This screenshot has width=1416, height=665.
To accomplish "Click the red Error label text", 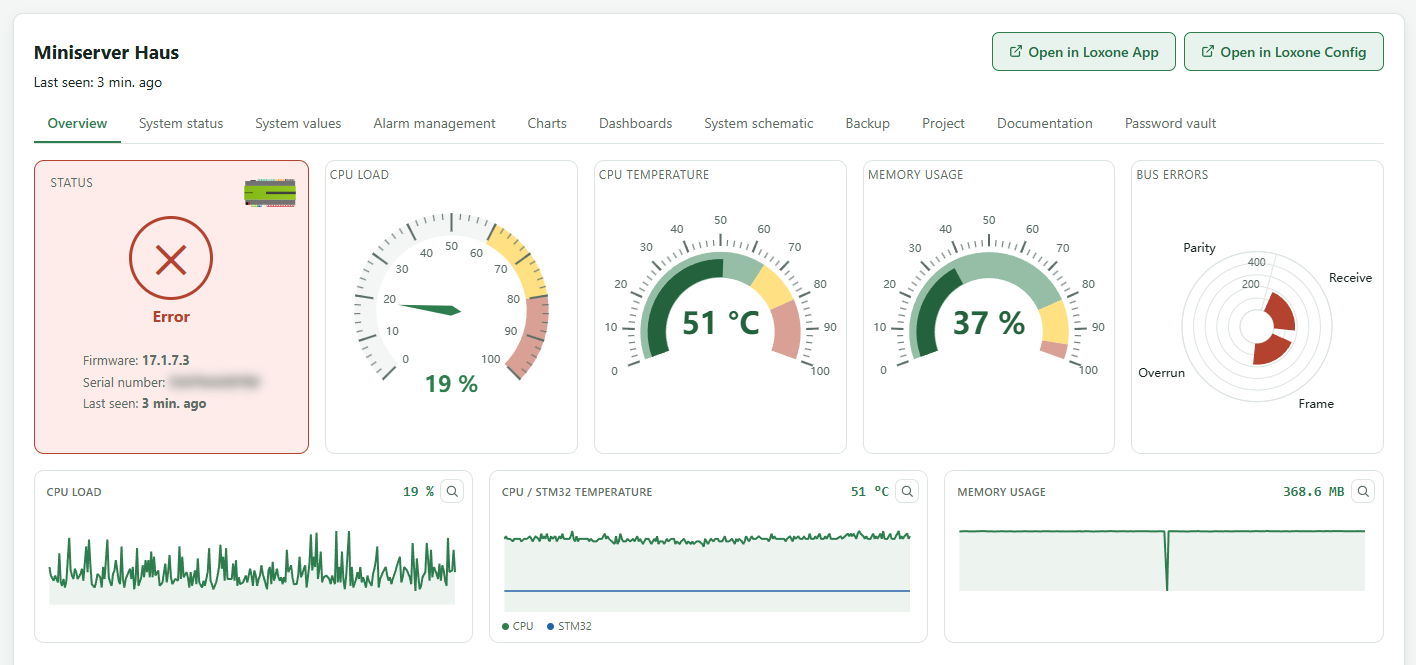I will (171, 316).
